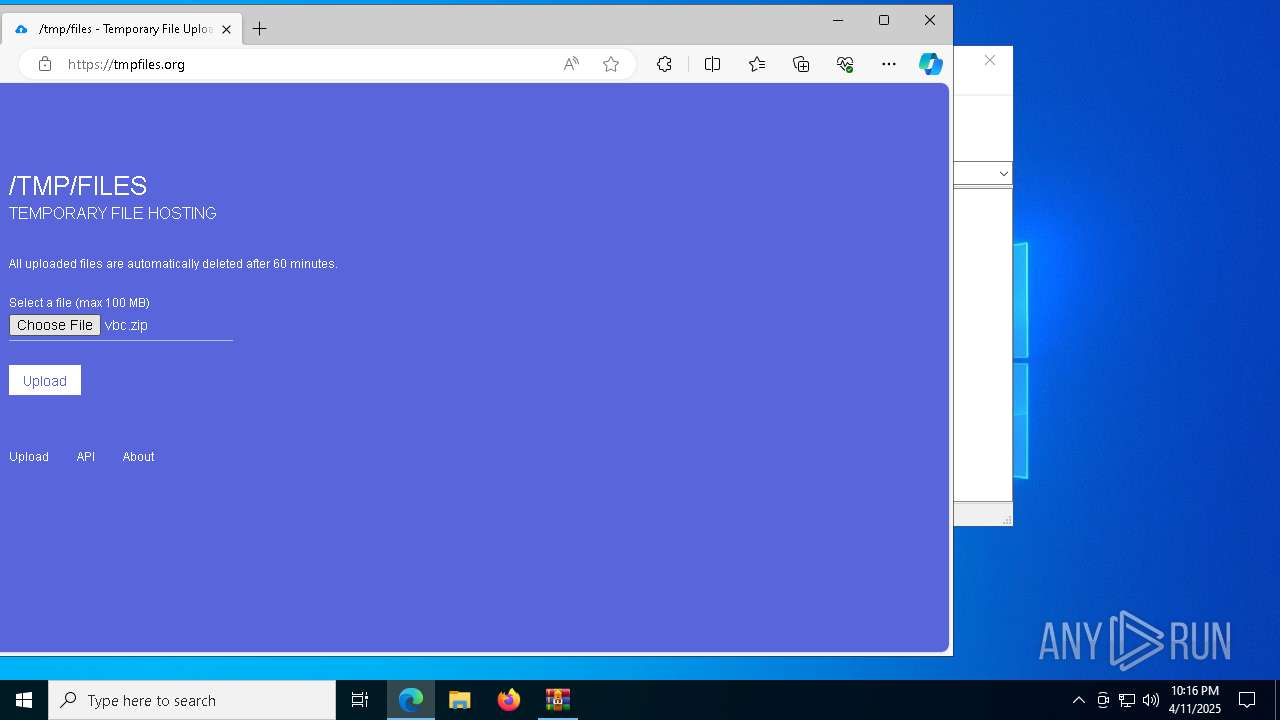The image size is (1280, 720).
Task: Click the selected file name vbc.zip
Action: [x=126, y=325]
